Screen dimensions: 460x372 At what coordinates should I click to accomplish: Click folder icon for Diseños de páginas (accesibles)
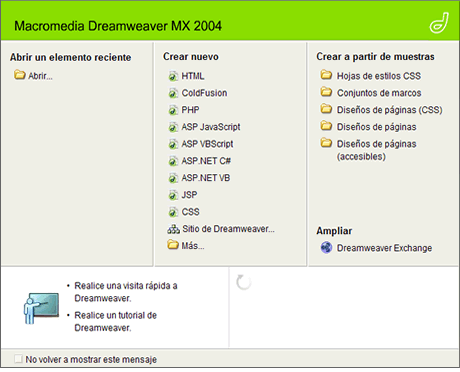click(x=326, y=143)
